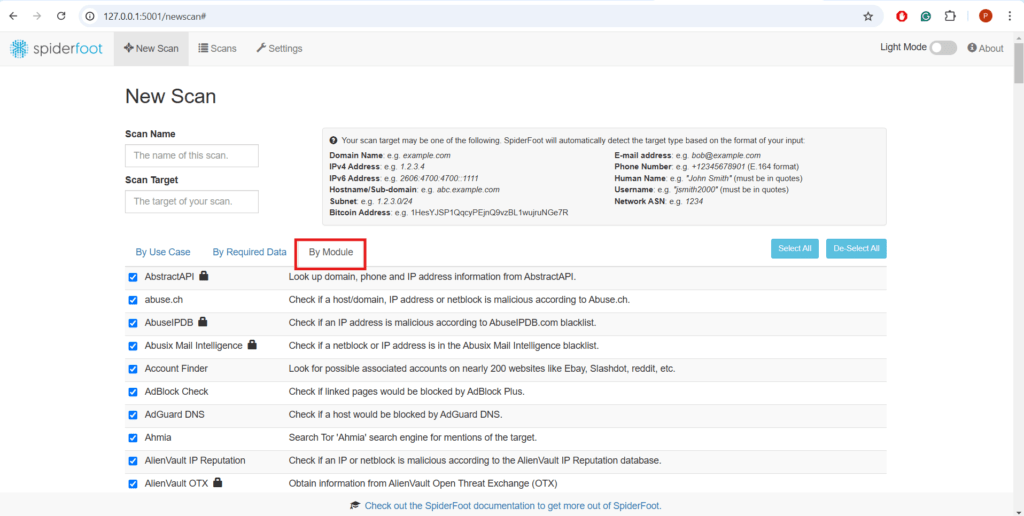Viewport: 1024px width, 516px height.
Task: Open the Settings nav item
Action: [279, 48]
